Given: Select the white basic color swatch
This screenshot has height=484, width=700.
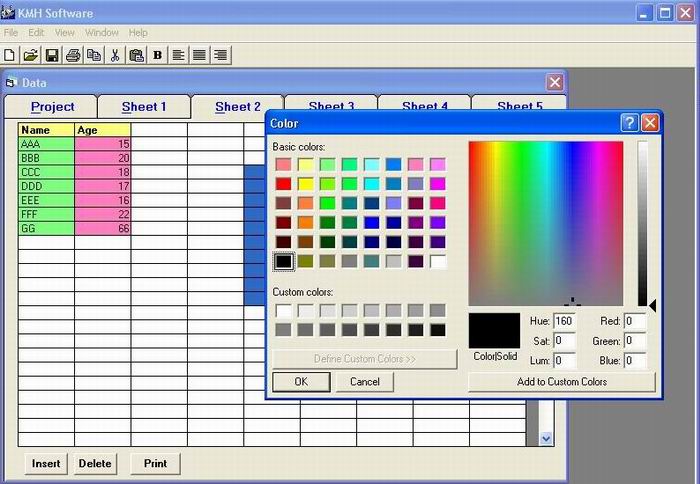Looking at the screenshot, I should click(438, 261).
